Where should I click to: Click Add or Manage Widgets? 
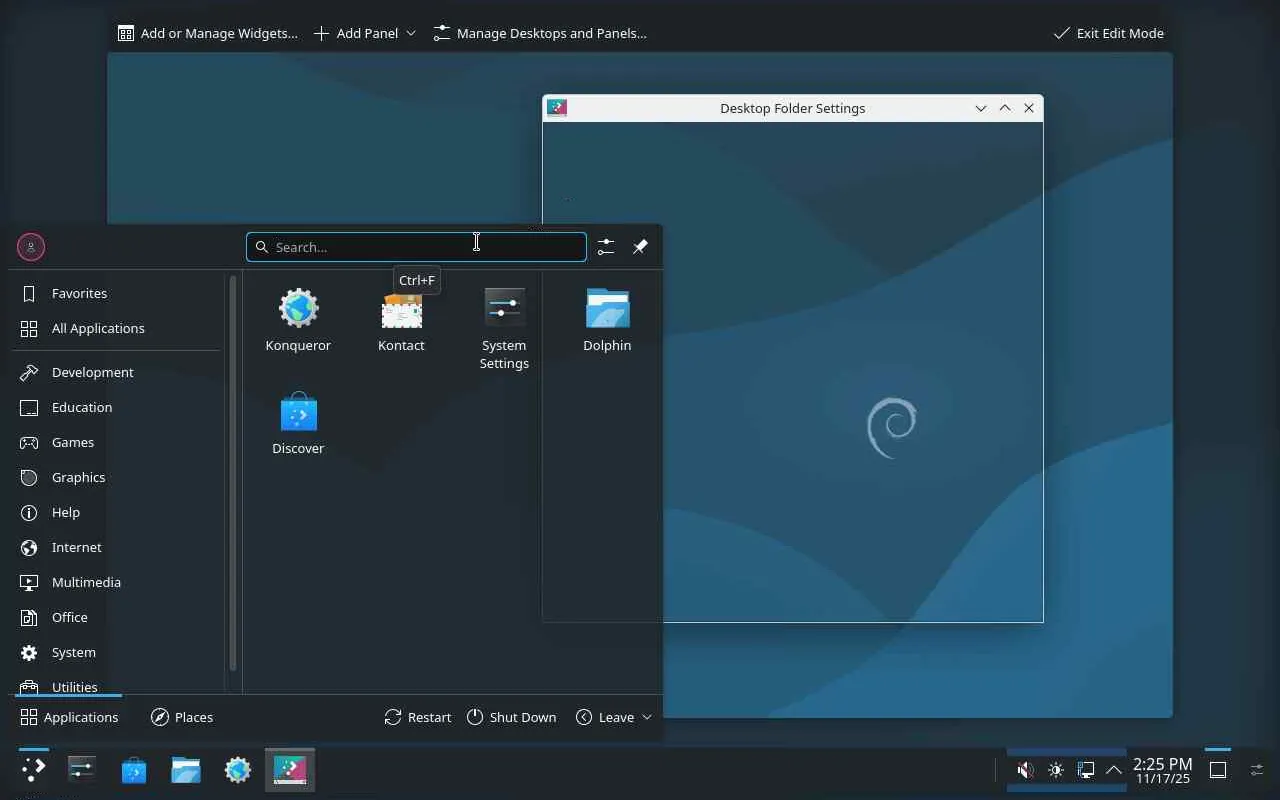tap(208, 33)
